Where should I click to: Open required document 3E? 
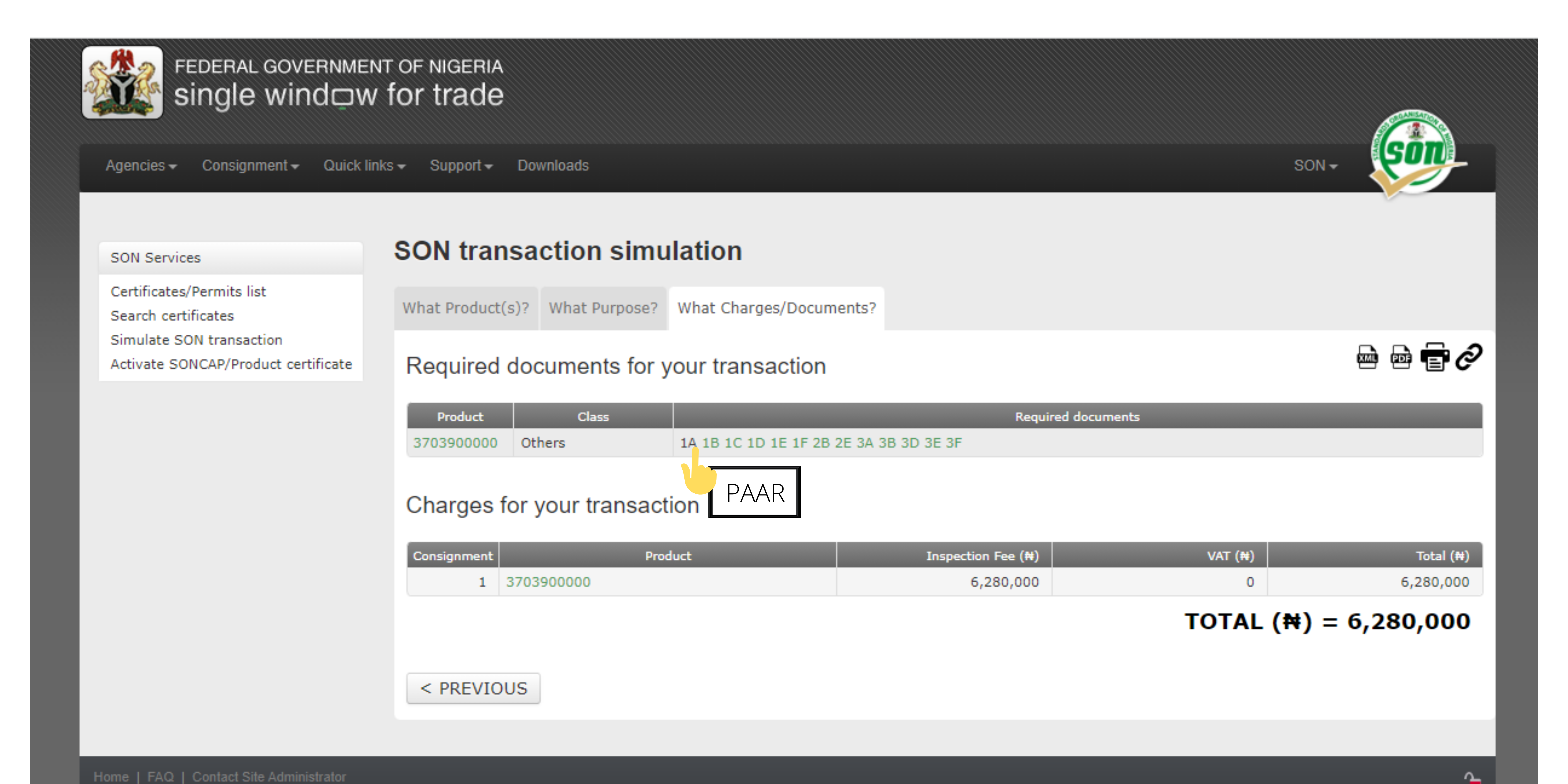coord(933,443)
